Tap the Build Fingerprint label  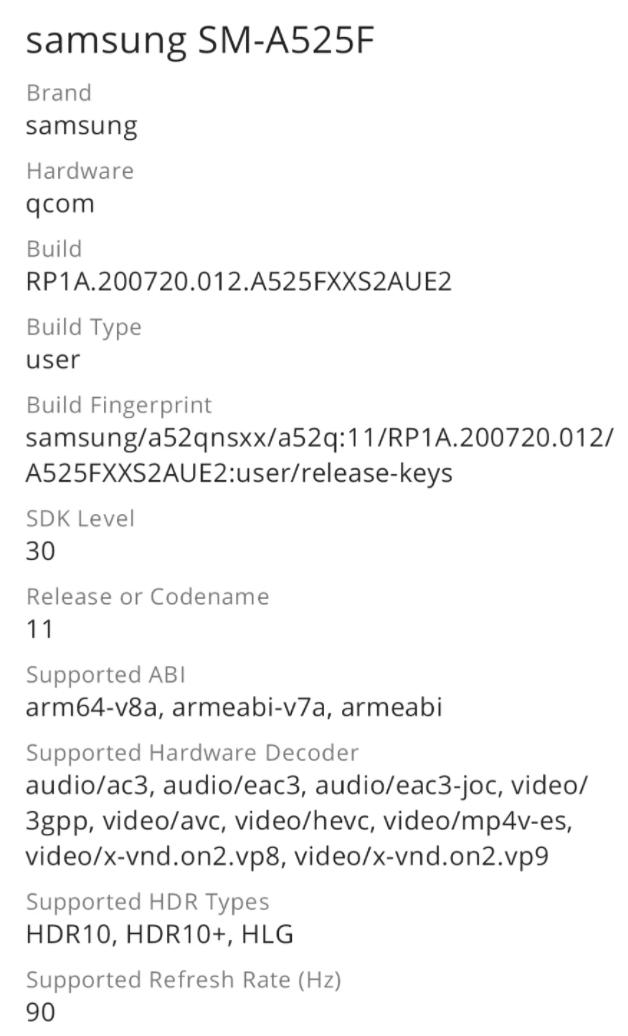[x=118, y=405]
